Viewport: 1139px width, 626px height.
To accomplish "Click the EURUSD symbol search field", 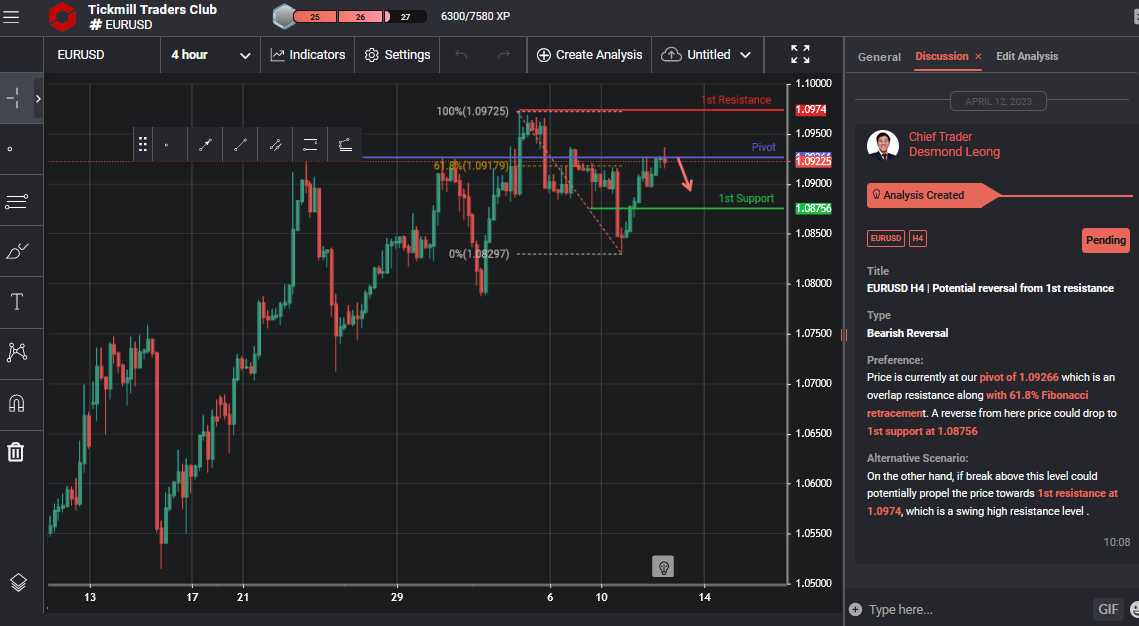I will point(102,55).
